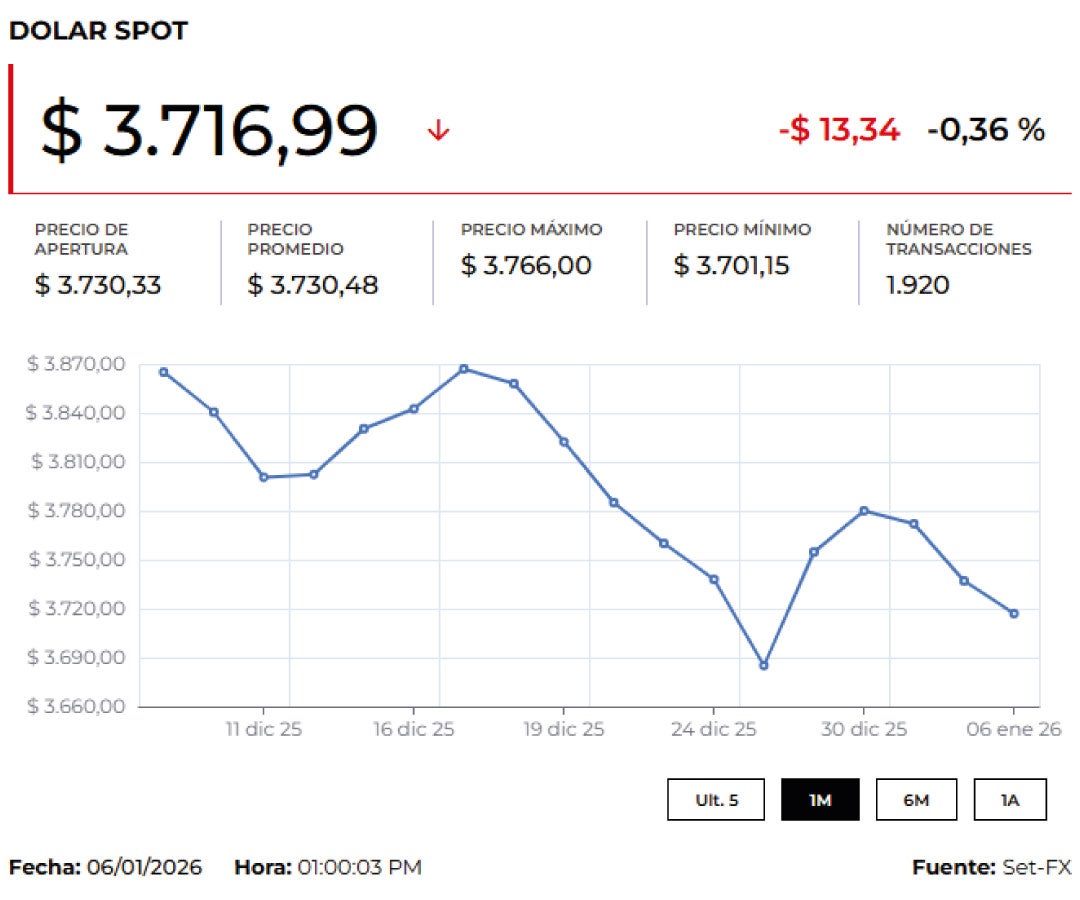Screen dimensions: 1080x900
Task: Click the 19 dic 25 axis label
Action: (x=564, y=729)
